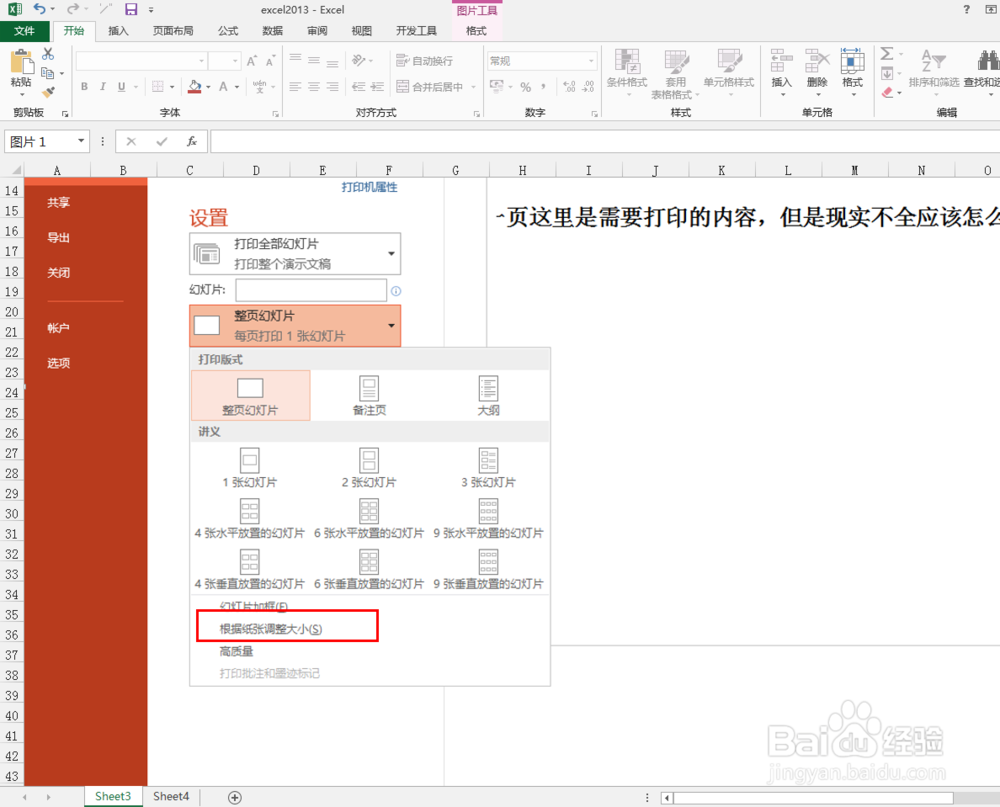The image size is (1000, 807).
Task: Click the Clear eraser icon
Action: (887, 93)
